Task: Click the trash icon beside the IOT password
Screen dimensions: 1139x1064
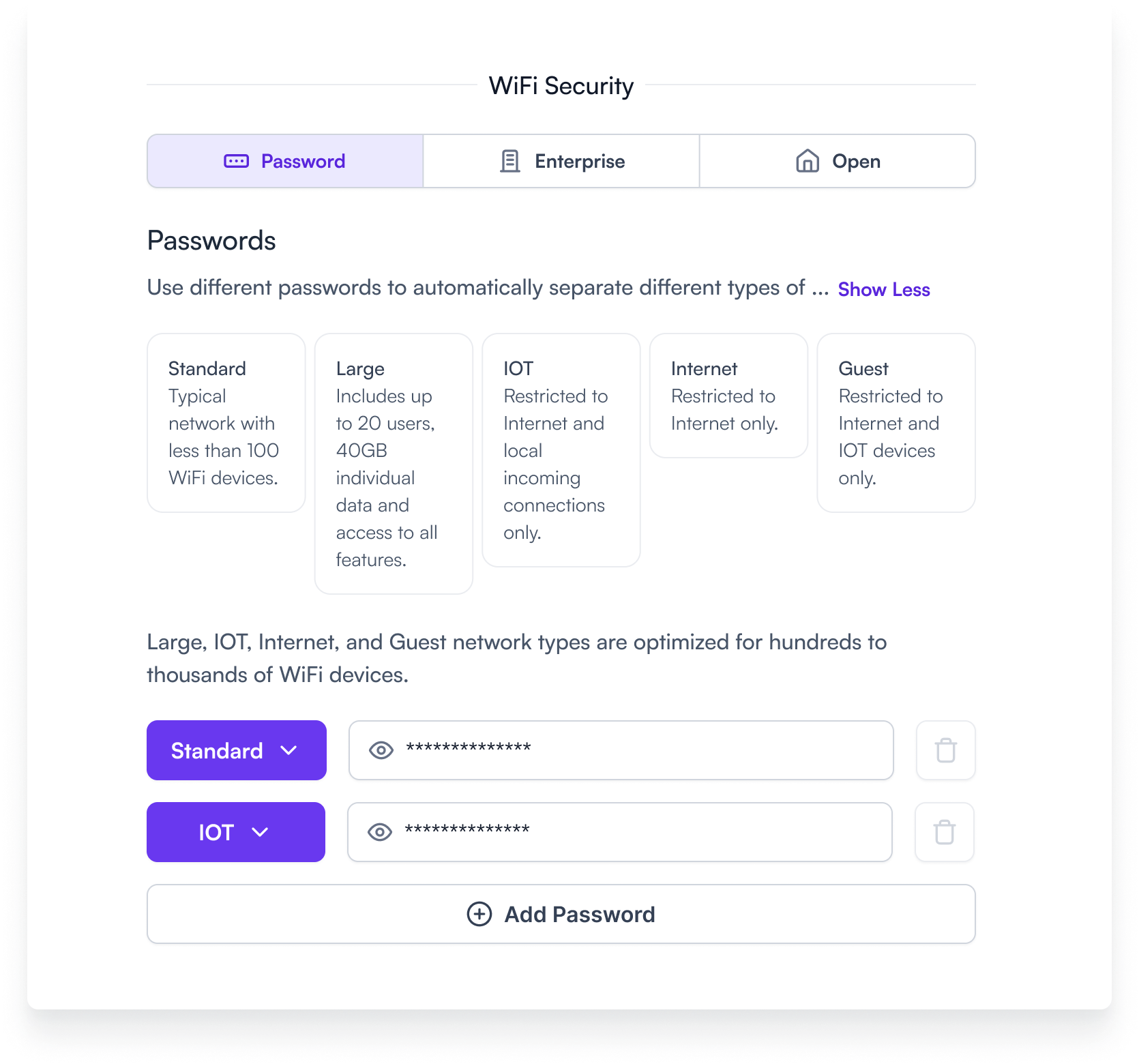Action: 945,832
